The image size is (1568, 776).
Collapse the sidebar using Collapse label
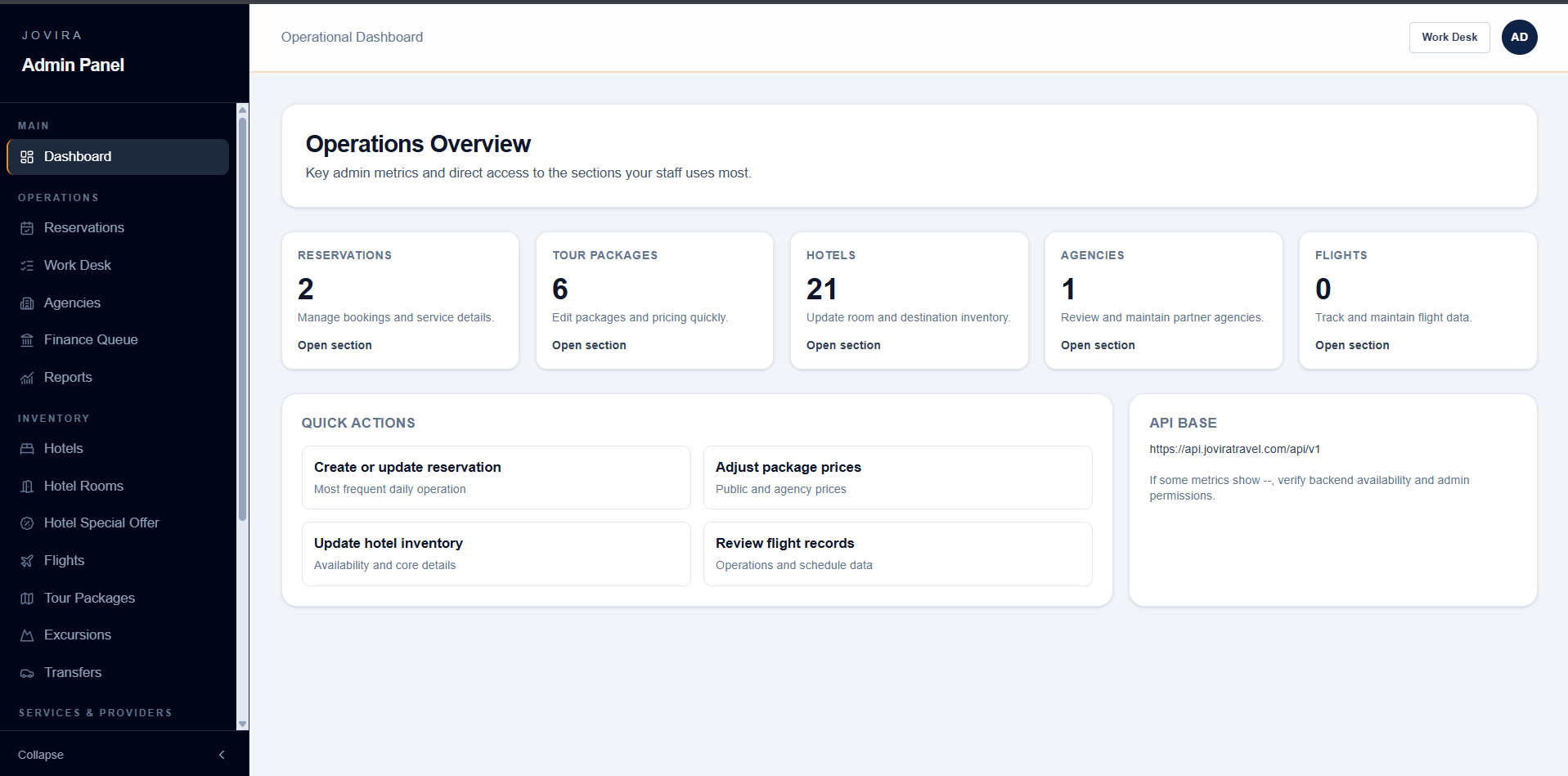click(x=41, y=755)
